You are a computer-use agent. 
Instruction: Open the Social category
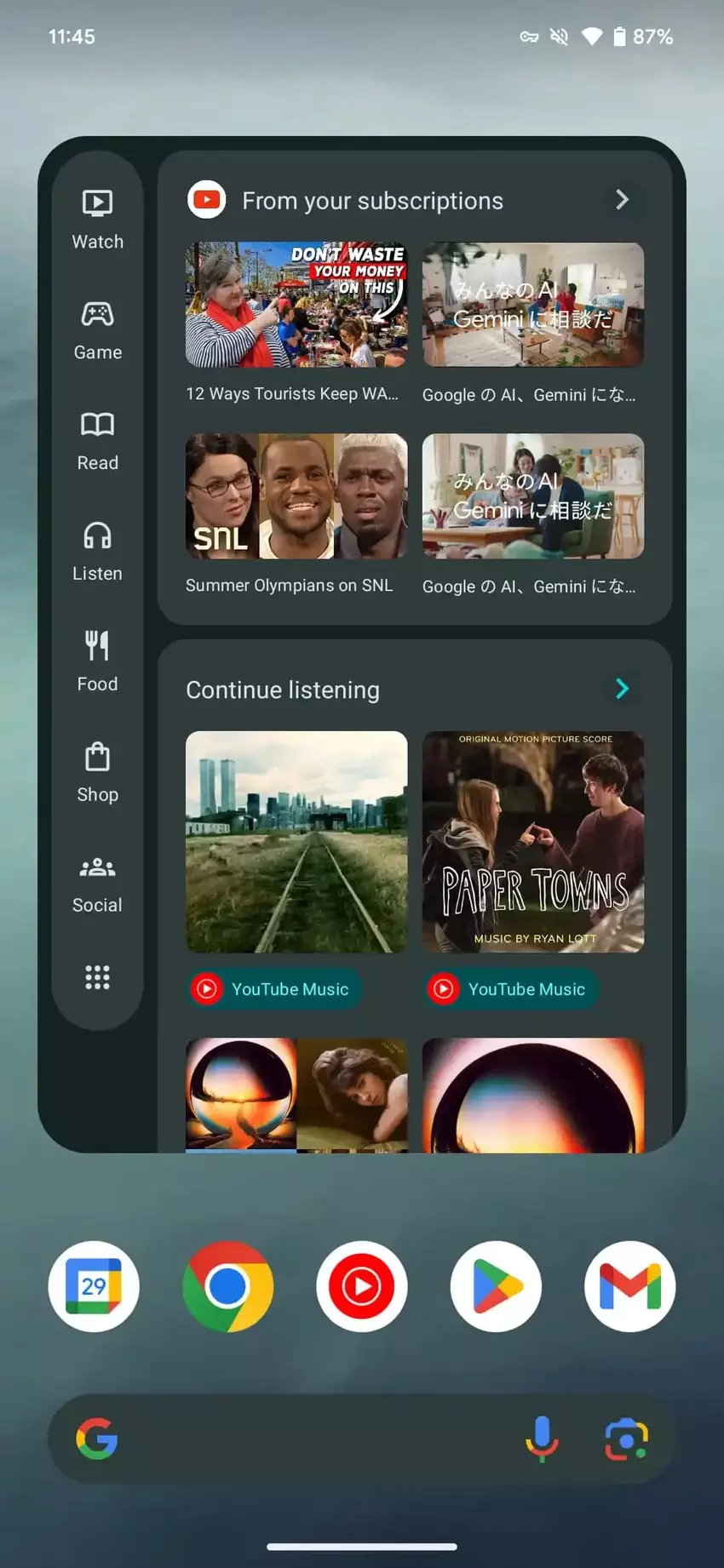97,884
